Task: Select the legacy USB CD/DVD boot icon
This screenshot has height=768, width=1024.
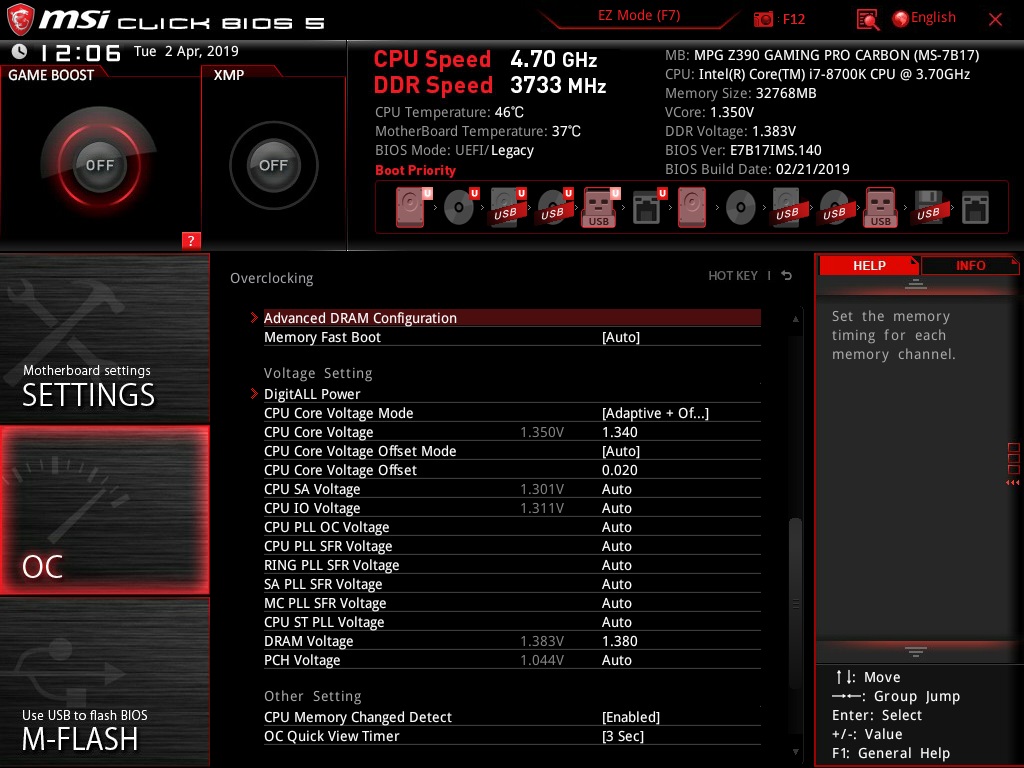Action: [835, 208]
